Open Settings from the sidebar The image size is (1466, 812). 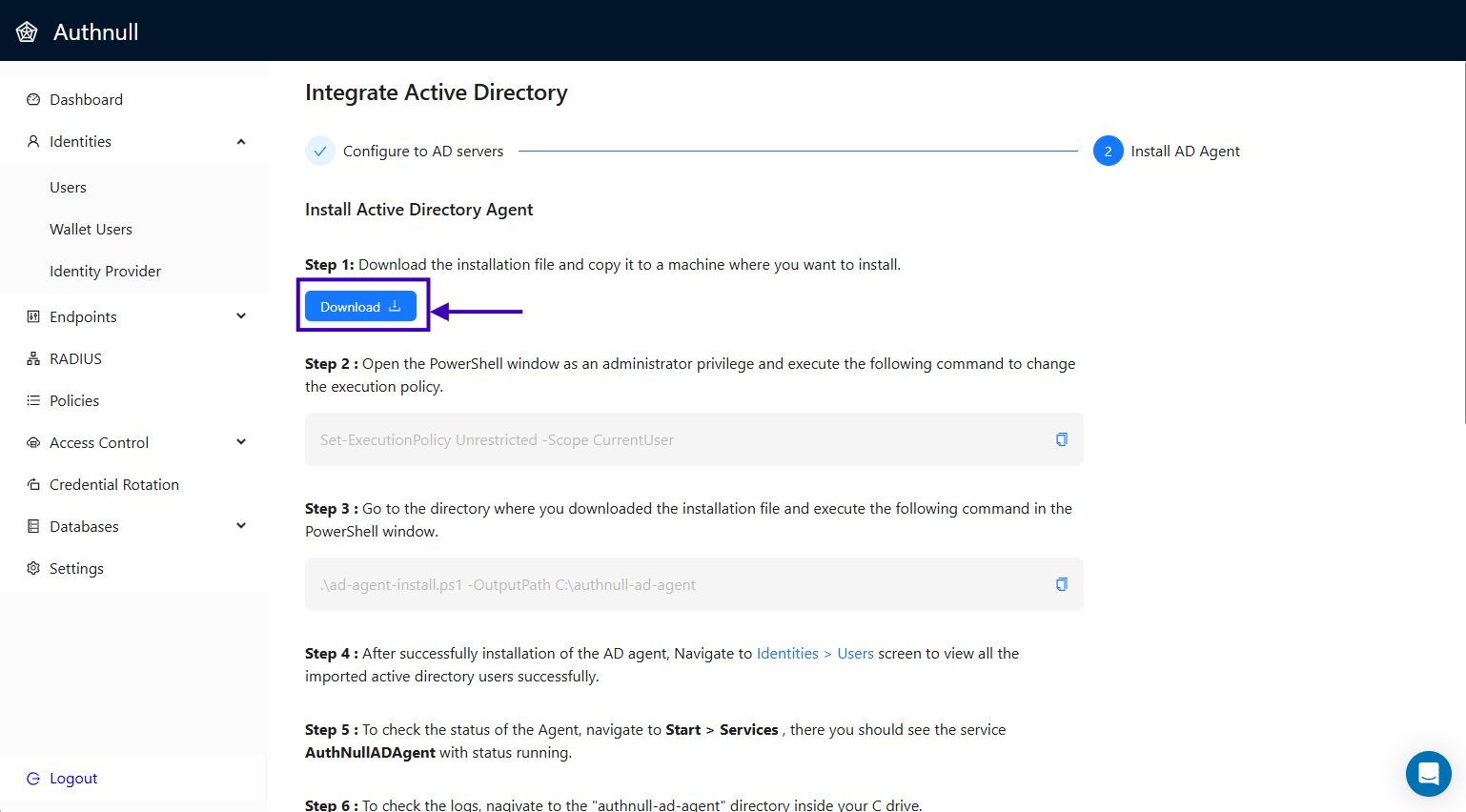tap(76, 568)
